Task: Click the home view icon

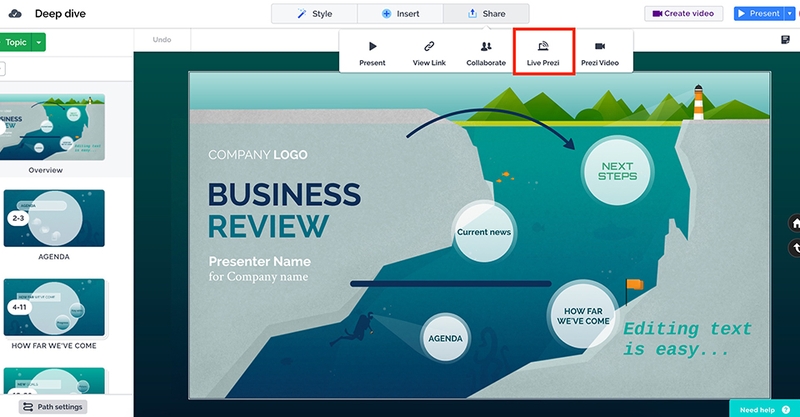Action: point(795,224)
